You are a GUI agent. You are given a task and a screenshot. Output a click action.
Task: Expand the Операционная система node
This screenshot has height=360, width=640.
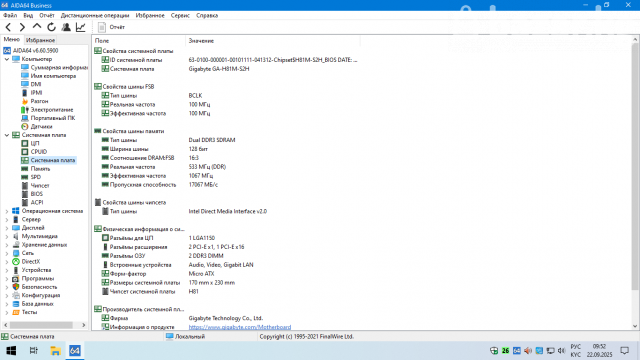coord(7,211)
